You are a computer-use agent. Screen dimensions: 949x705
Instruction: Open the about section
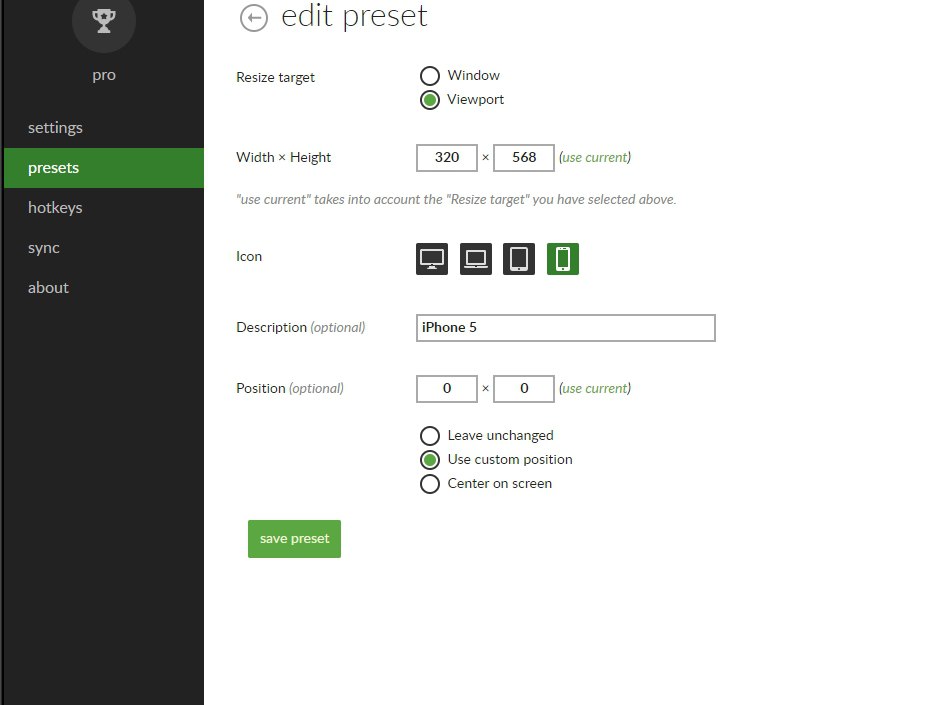tap(104, 287)
